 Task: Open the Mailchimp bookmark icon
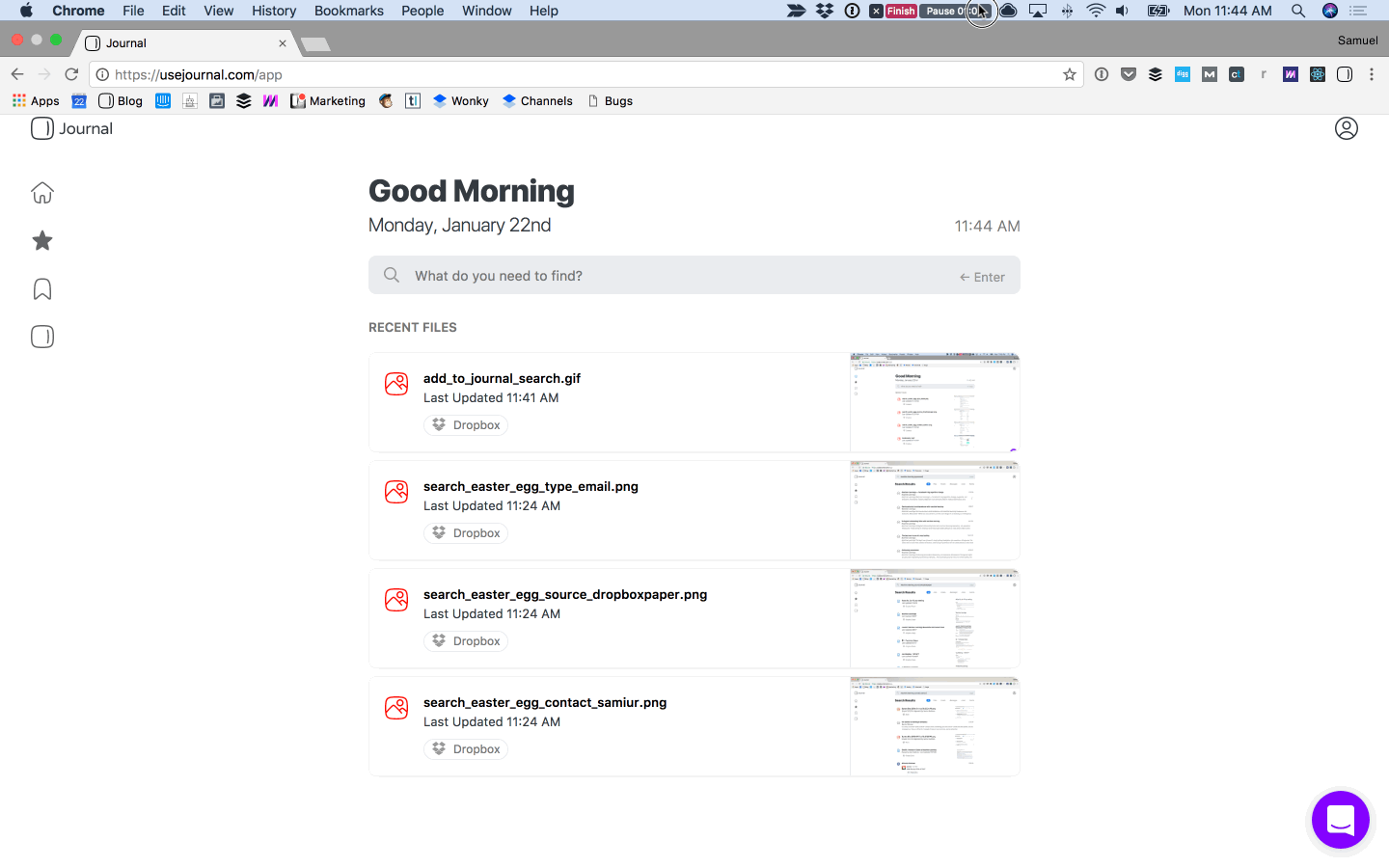point(386,100)
